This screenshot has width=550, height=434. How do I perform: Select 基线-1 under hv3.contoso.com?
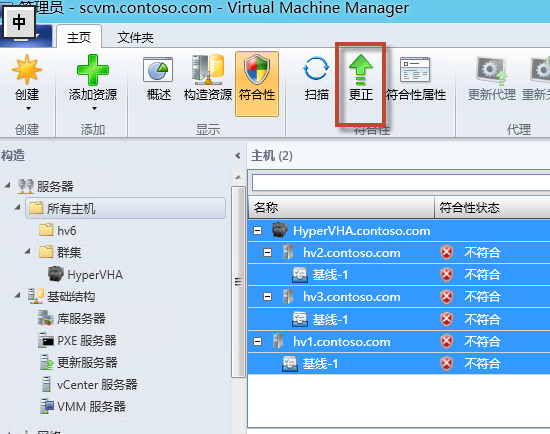coord(399,319)
